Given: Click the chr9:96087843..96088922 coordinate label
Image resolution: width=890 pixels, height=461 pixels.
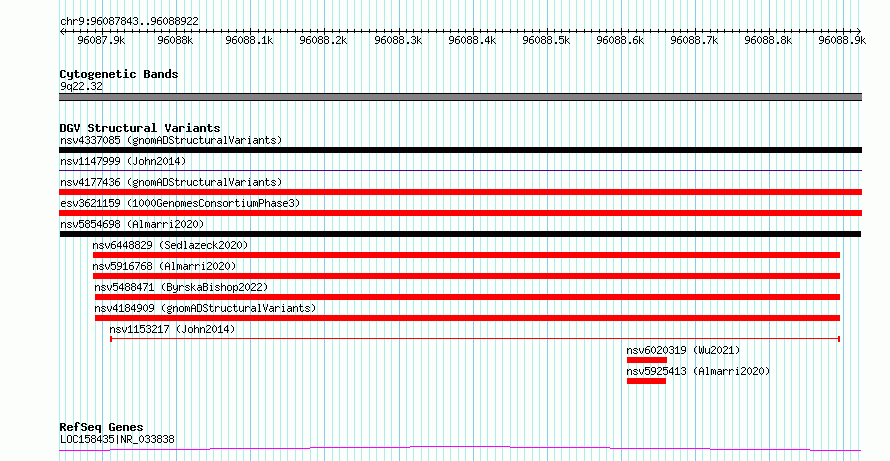Looking at the screenshot, I should click(129, 21).
